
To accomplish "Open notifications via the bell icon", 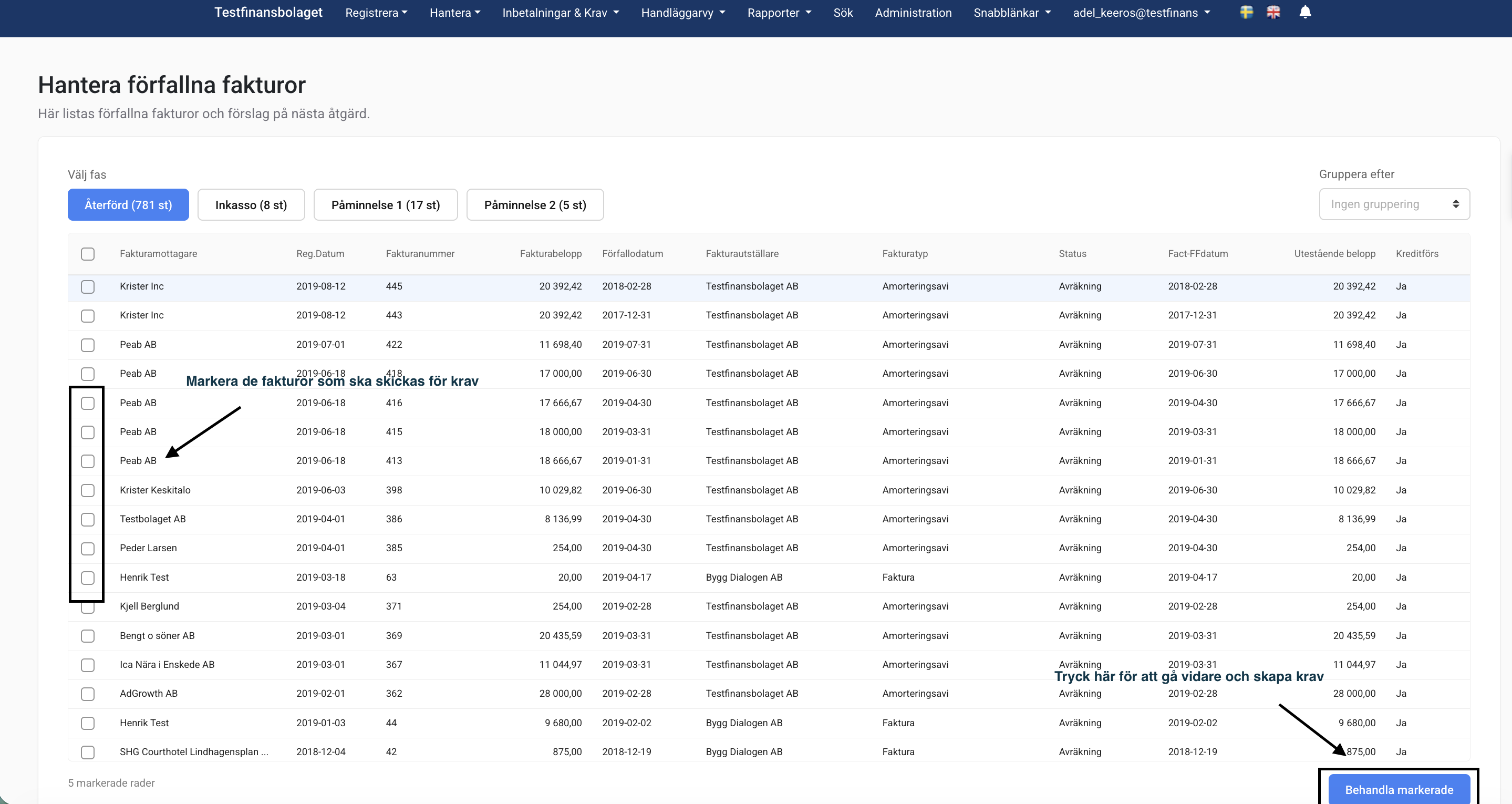I will [1305, 12].
